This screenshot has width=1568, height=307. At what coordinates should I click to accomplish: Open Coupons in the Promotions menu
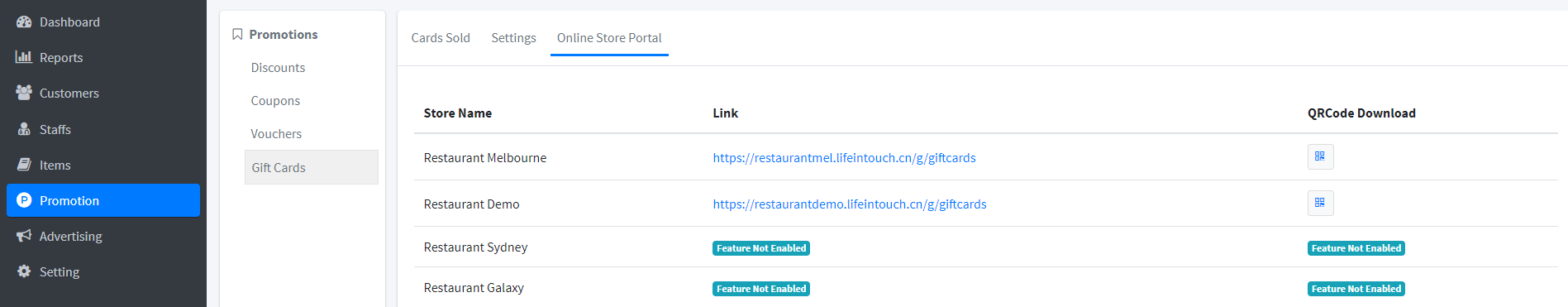(275, 101)
